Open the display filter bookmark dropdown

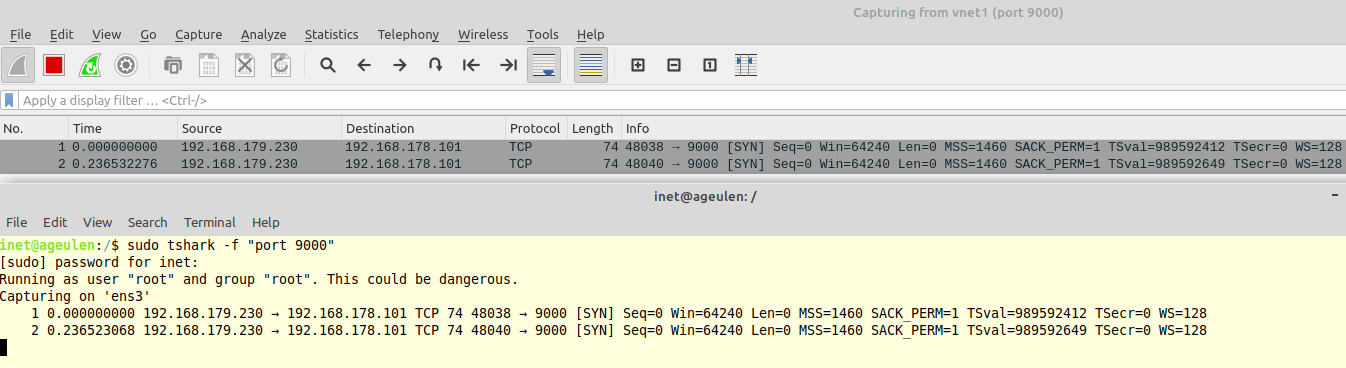point(9,100)
